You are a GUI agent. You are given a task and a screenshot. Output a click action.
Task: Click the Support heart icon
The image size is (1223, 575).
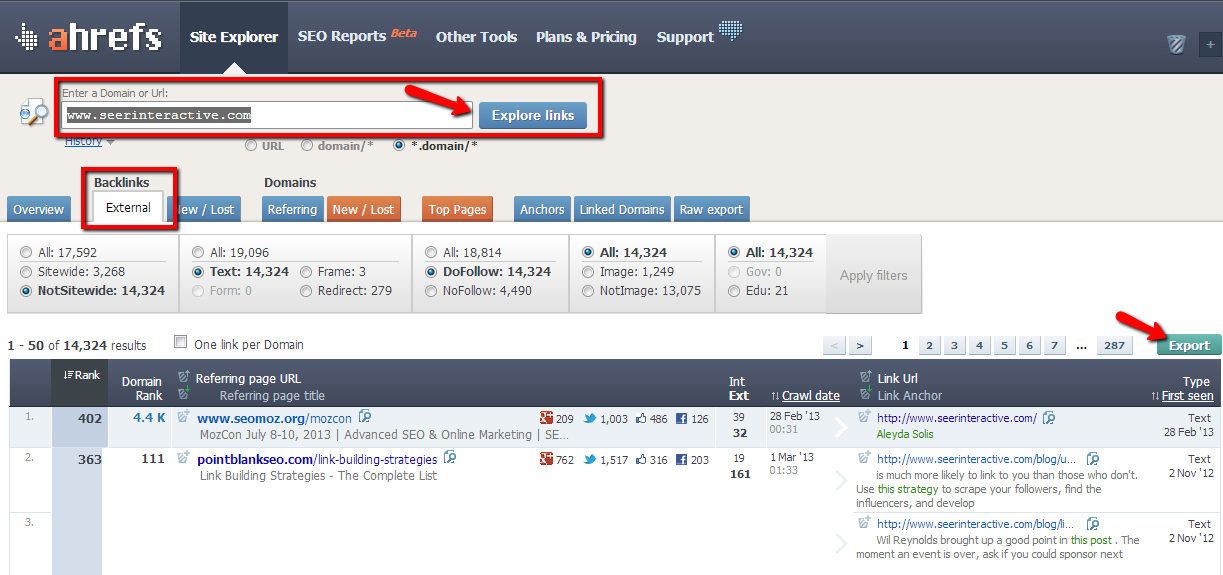[x=732, y=31]
